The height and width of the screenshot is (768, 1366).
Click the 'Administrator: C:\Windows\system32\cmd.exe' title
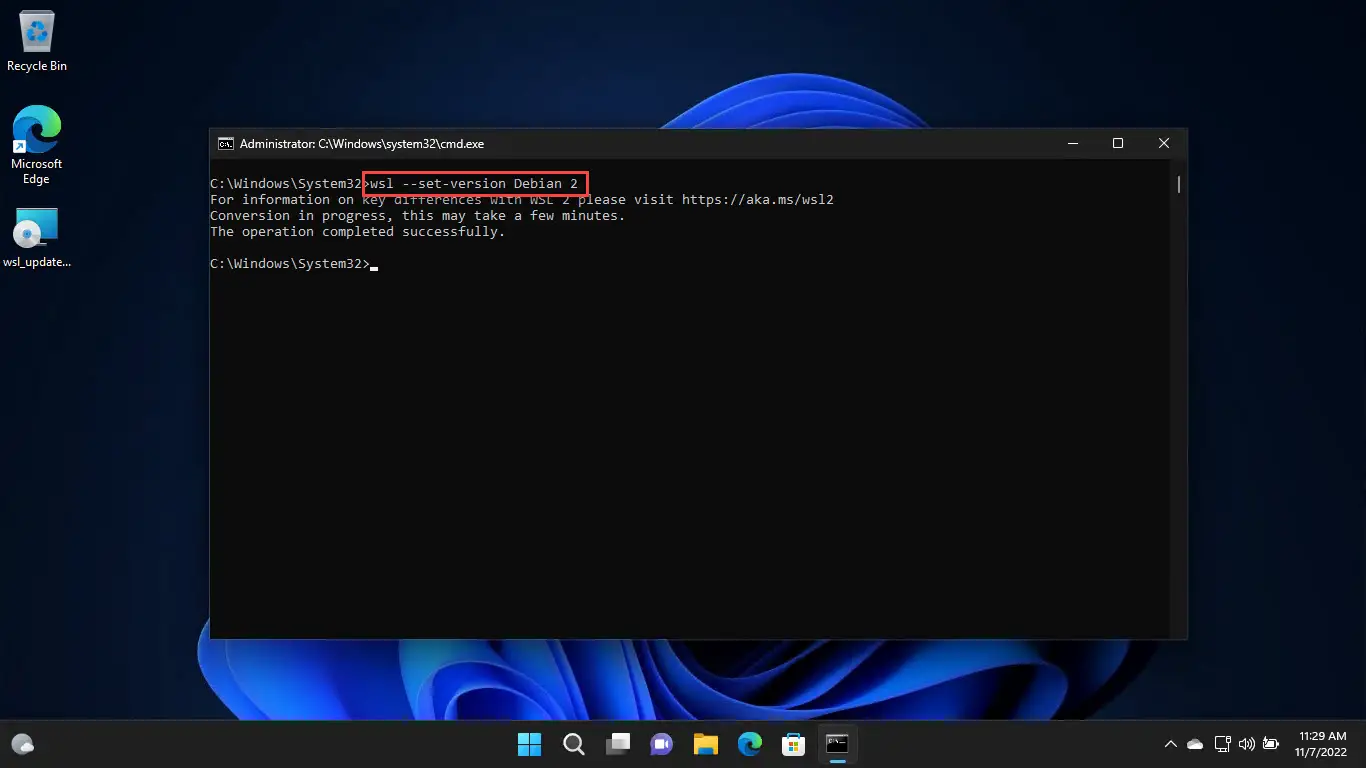point(362,144)
